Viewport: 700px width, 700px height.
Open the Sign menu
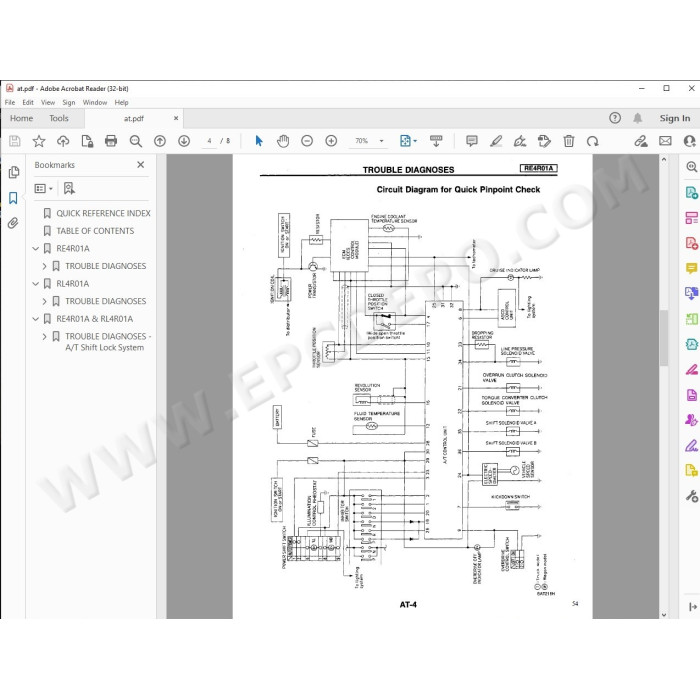69,103
